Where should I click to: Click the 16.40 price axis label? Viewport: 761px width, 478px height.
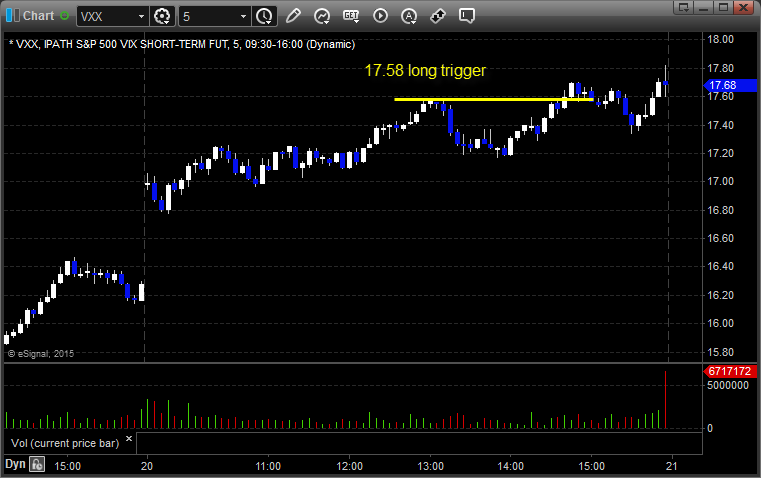click(721, 266)
